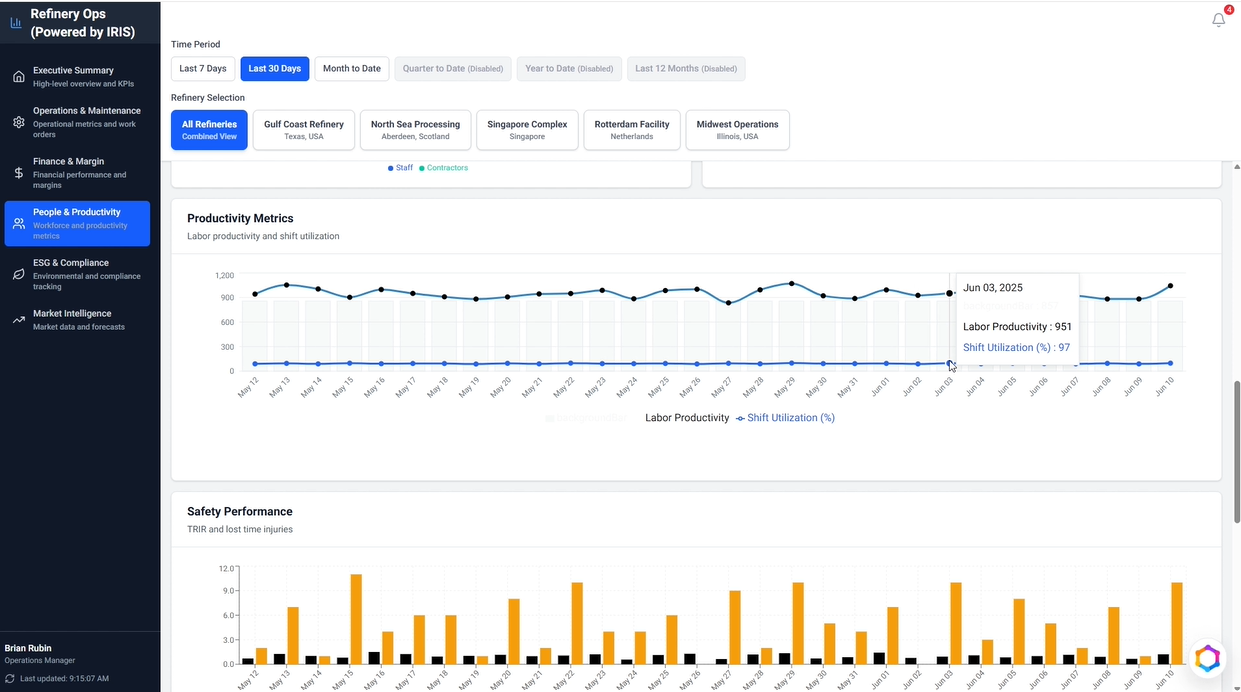Click Labor productivity and shift utilization subtitle
The width and height of the screenshot is (1241, 692).
pos(263,236)
